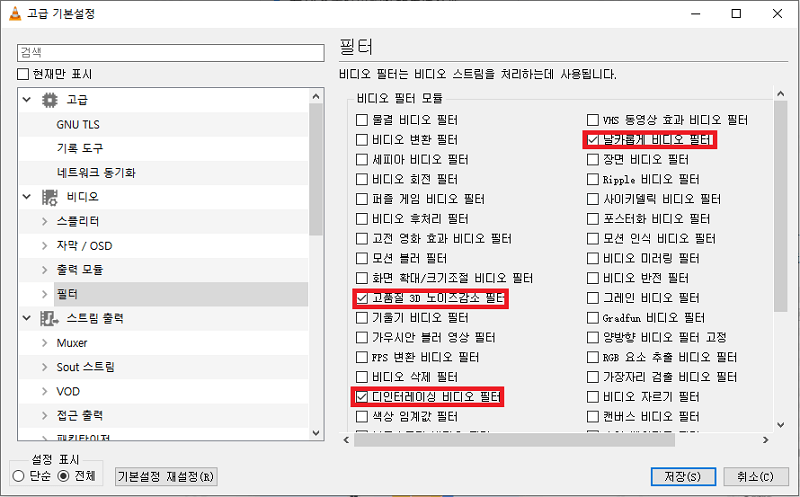
Task: Click the tree panel vertical scrollbar thumb
Action: point(316,169)
